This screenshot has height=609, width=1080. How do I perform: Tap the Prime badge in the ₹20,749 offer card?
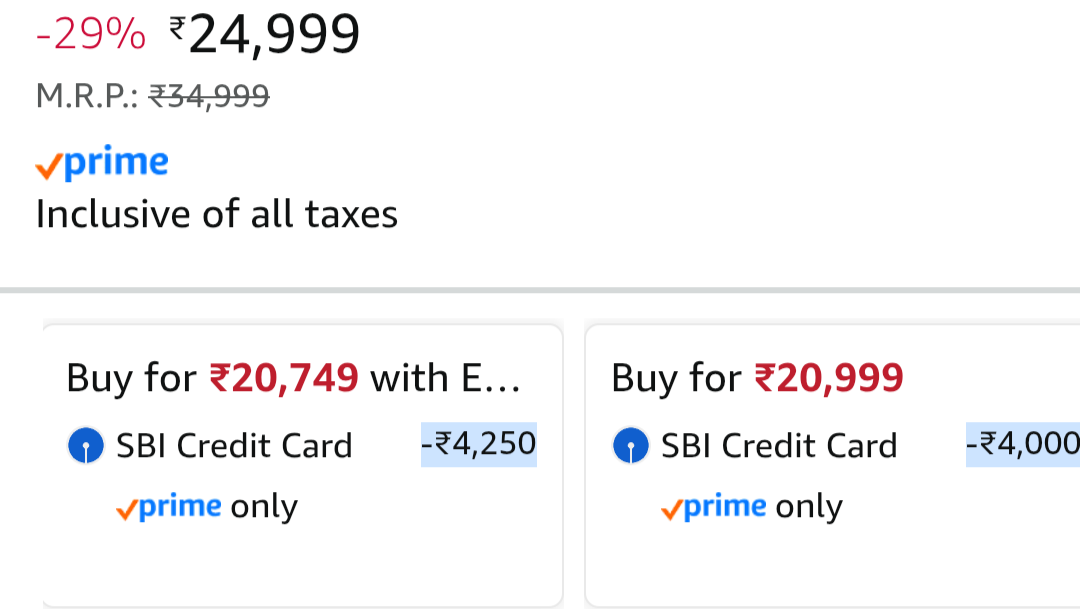[169, 507]
